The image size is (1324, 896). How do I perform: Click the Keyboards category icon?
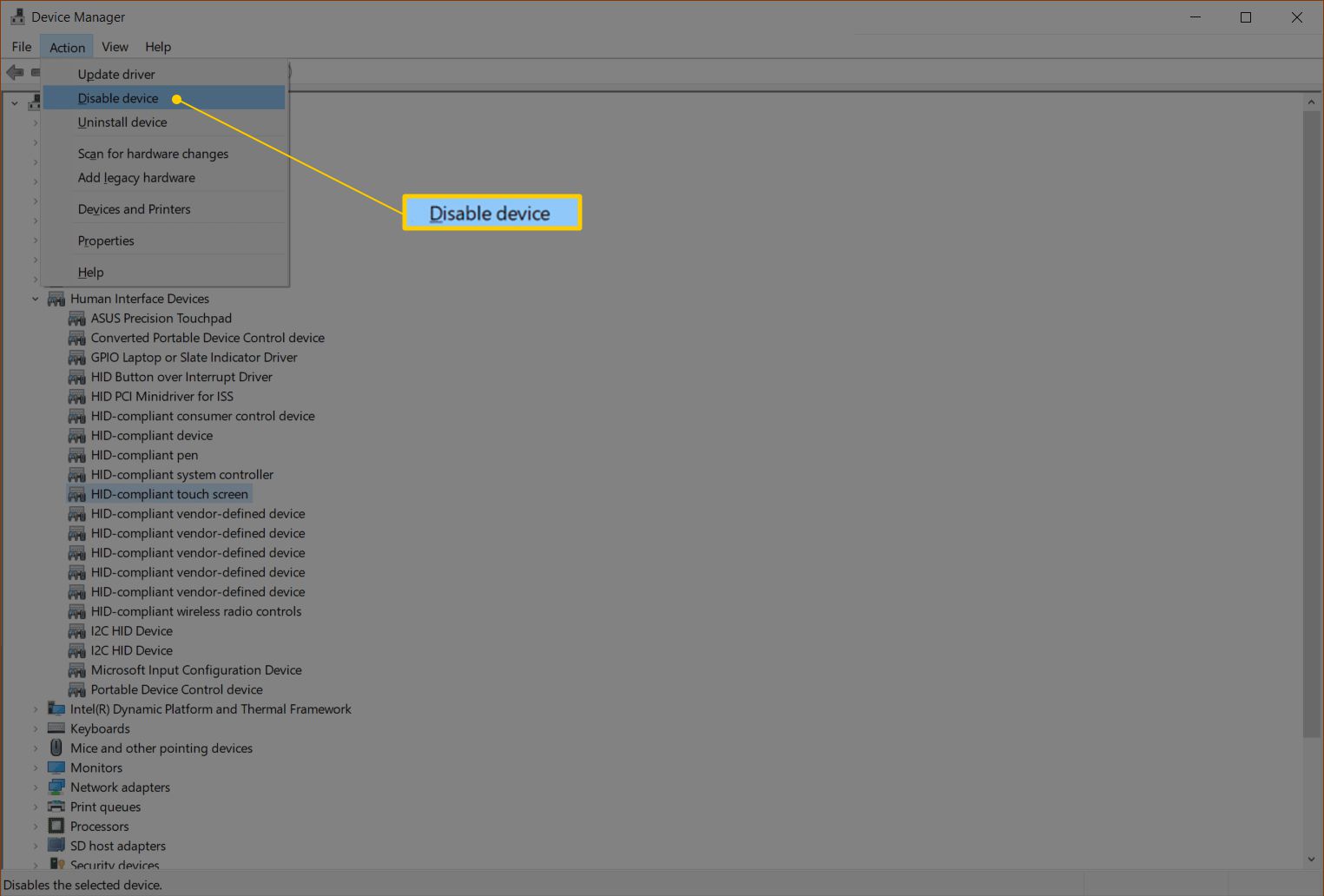pos(56,728)
